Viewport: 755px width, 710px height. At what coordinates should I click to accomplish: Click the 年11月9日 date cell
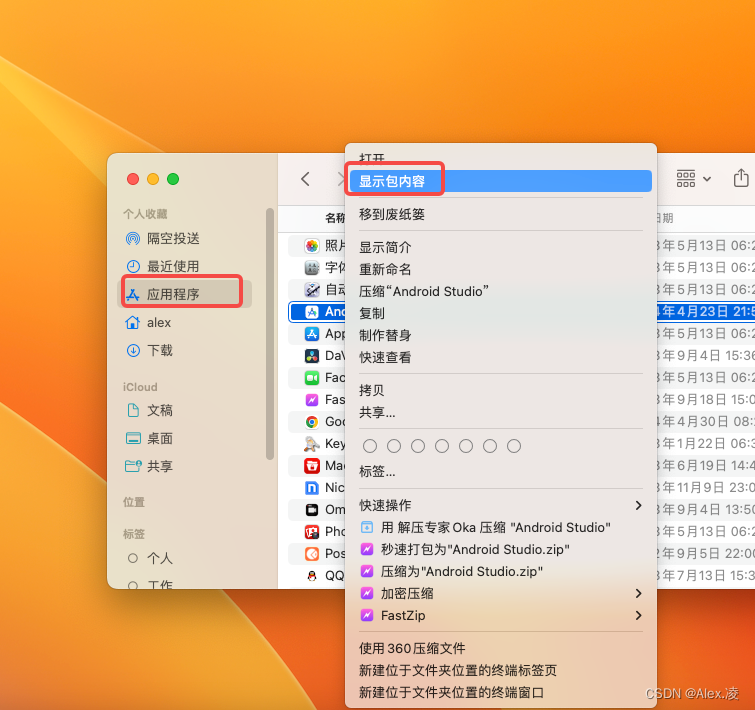(706, 488)
